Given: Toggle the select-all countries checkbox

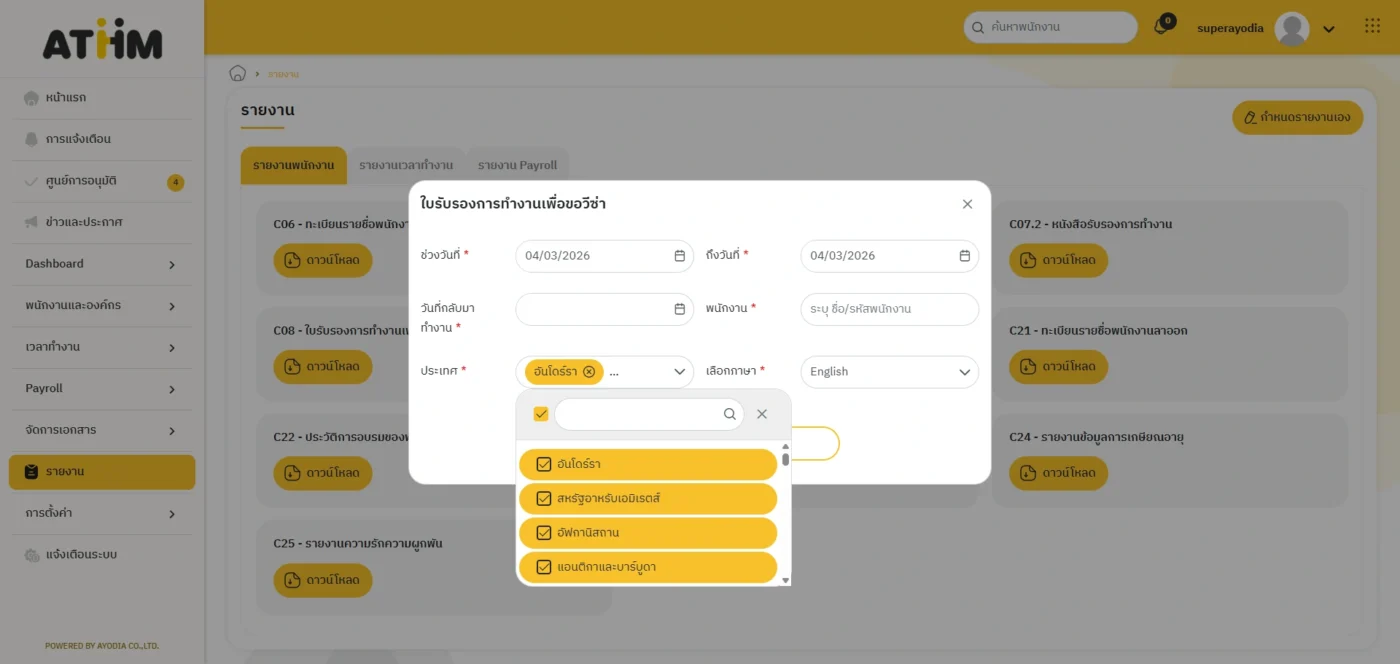Looking at the screenshot, I should (541, 414).
